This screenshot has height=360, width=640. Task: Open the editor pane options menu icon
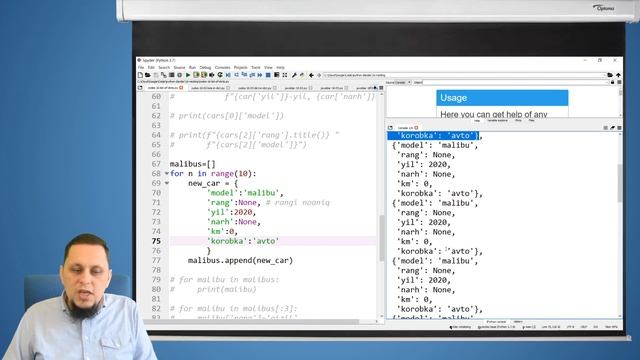[x=381, y=88]
